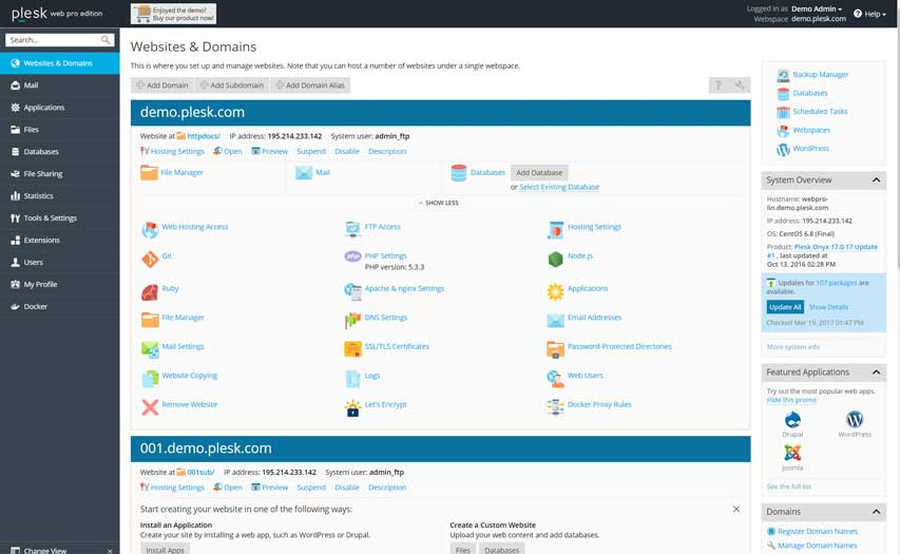Viewport: 900px width, 554px height.
Task: Select Websites & Domains in sidebar
Action: [x=60, y=63]
